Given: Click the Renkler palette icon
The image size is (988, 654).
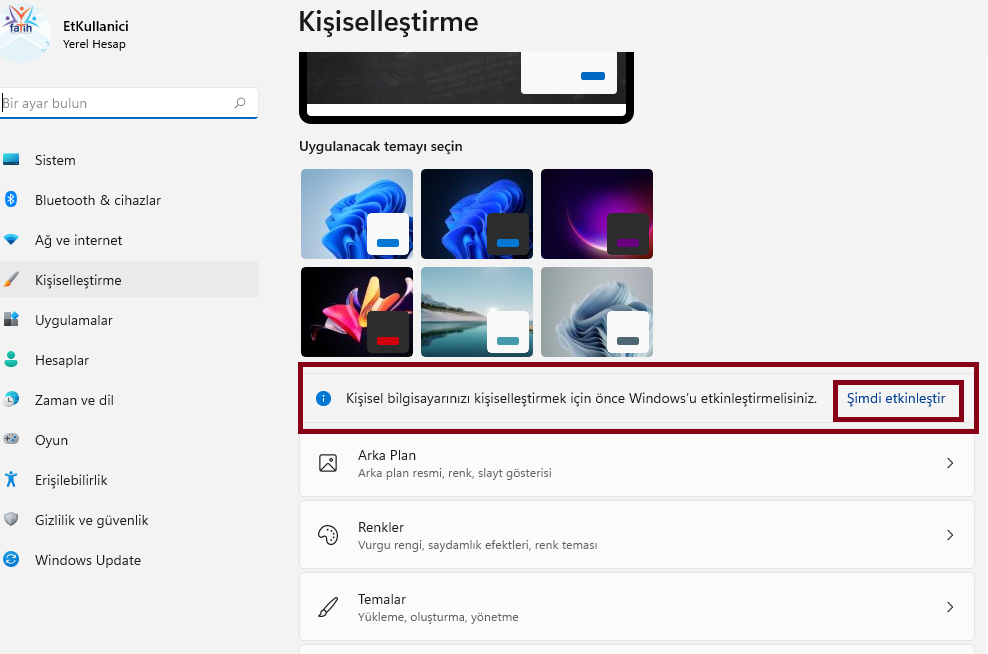Looking at the screenshot, I should [328, 535].
